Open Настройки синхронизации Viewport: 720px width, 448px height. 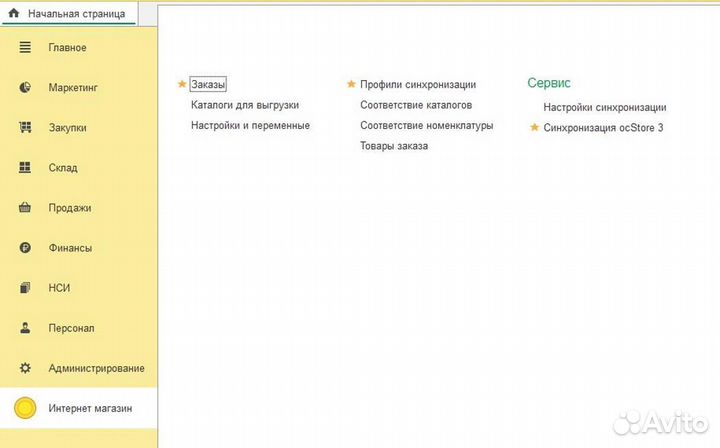coord(605,107)
